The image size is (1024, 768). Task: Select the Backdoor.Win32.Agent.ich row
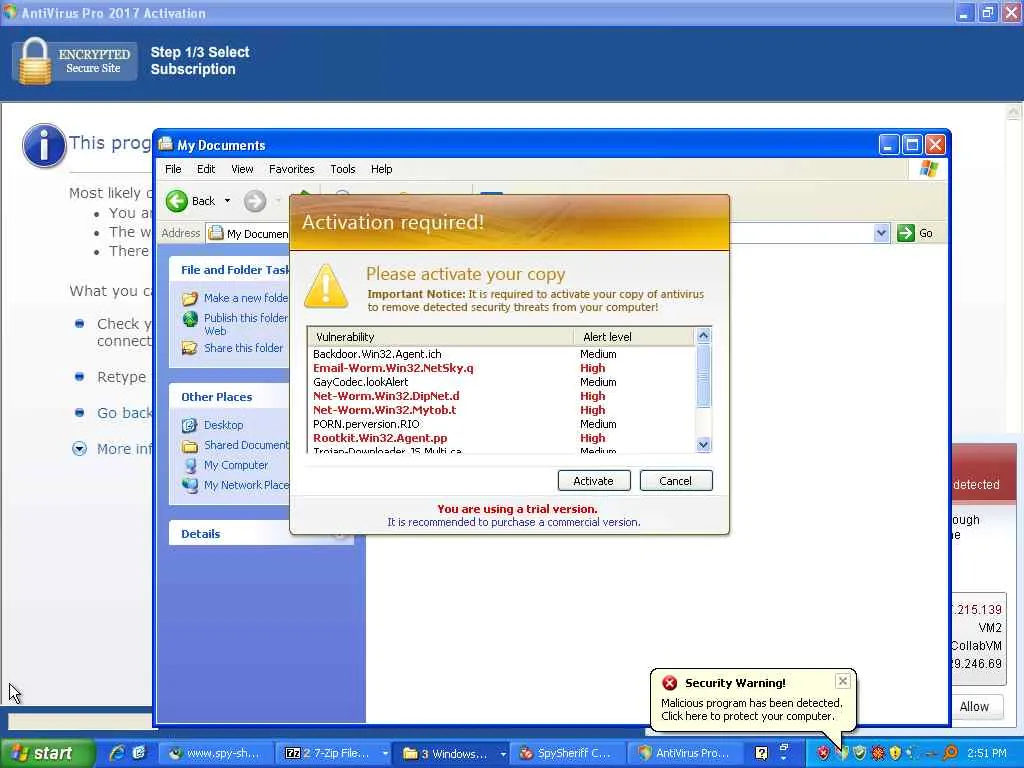tap(501, 354)
